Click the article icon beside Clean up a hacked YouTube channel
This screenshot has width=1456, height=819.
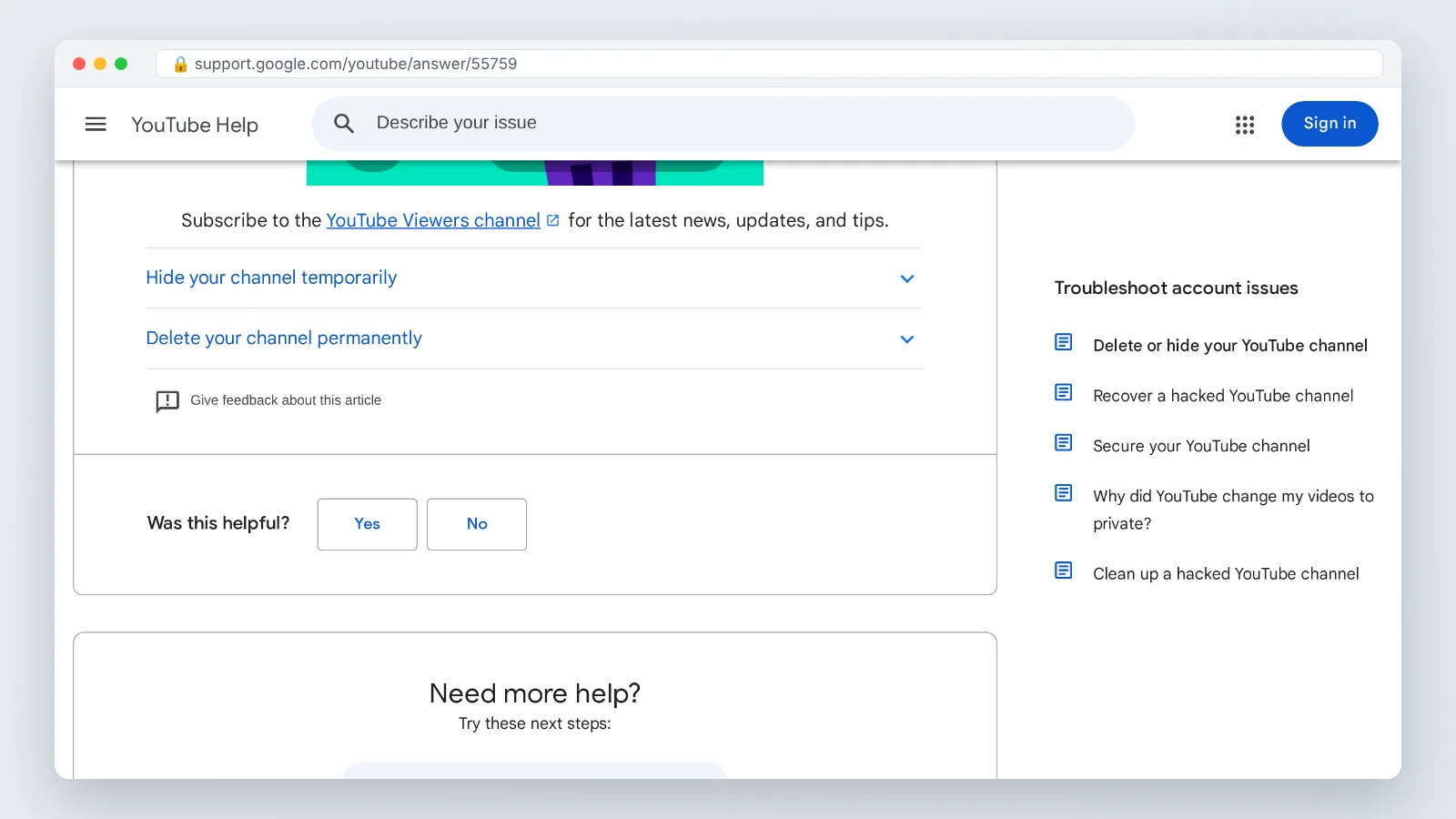click(1063, 571)
